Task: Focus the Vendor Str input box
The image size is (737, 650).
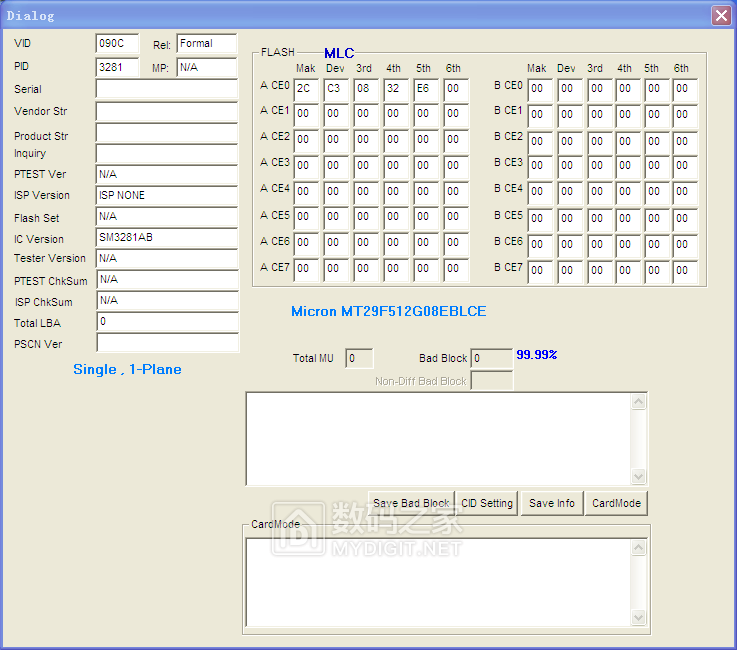Action: click(167, 111)
